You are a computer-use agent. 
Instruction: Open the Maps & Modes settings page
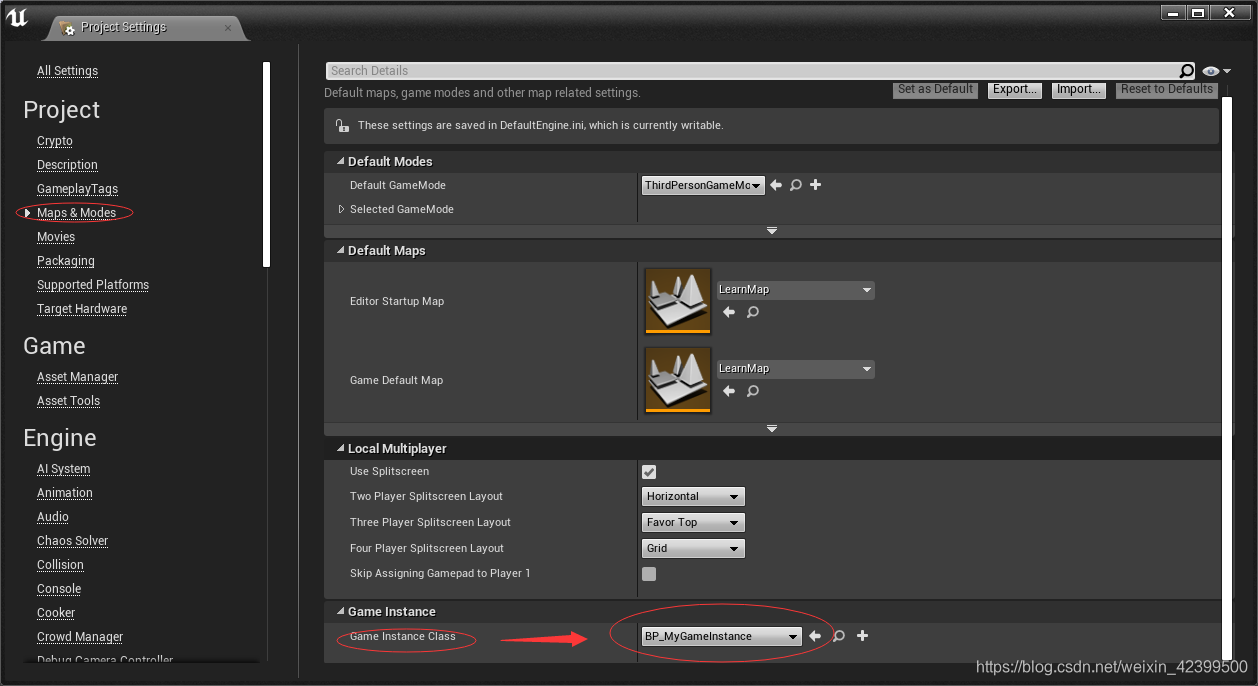click(77, 212)
